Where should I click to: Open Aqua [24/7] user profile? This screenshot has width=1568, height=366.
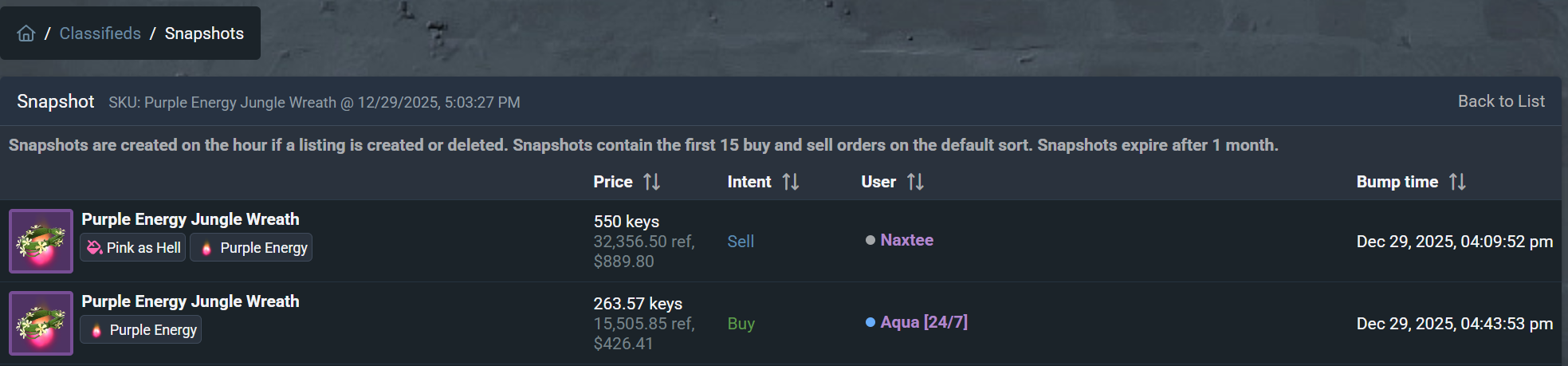pos(923,322)
